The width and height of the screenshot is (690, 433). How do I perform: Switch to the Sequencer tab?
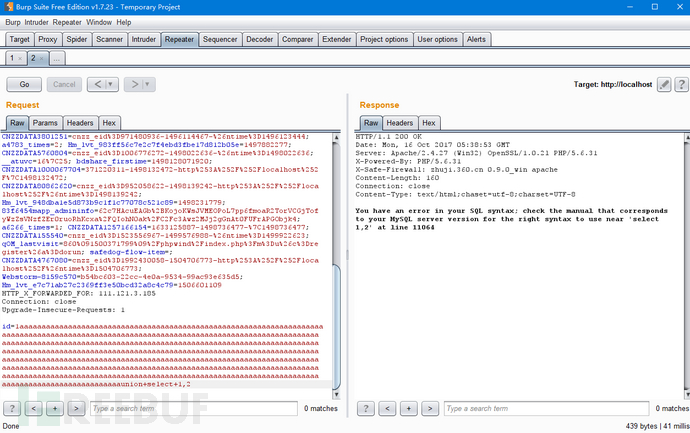[x=220, y=39]
